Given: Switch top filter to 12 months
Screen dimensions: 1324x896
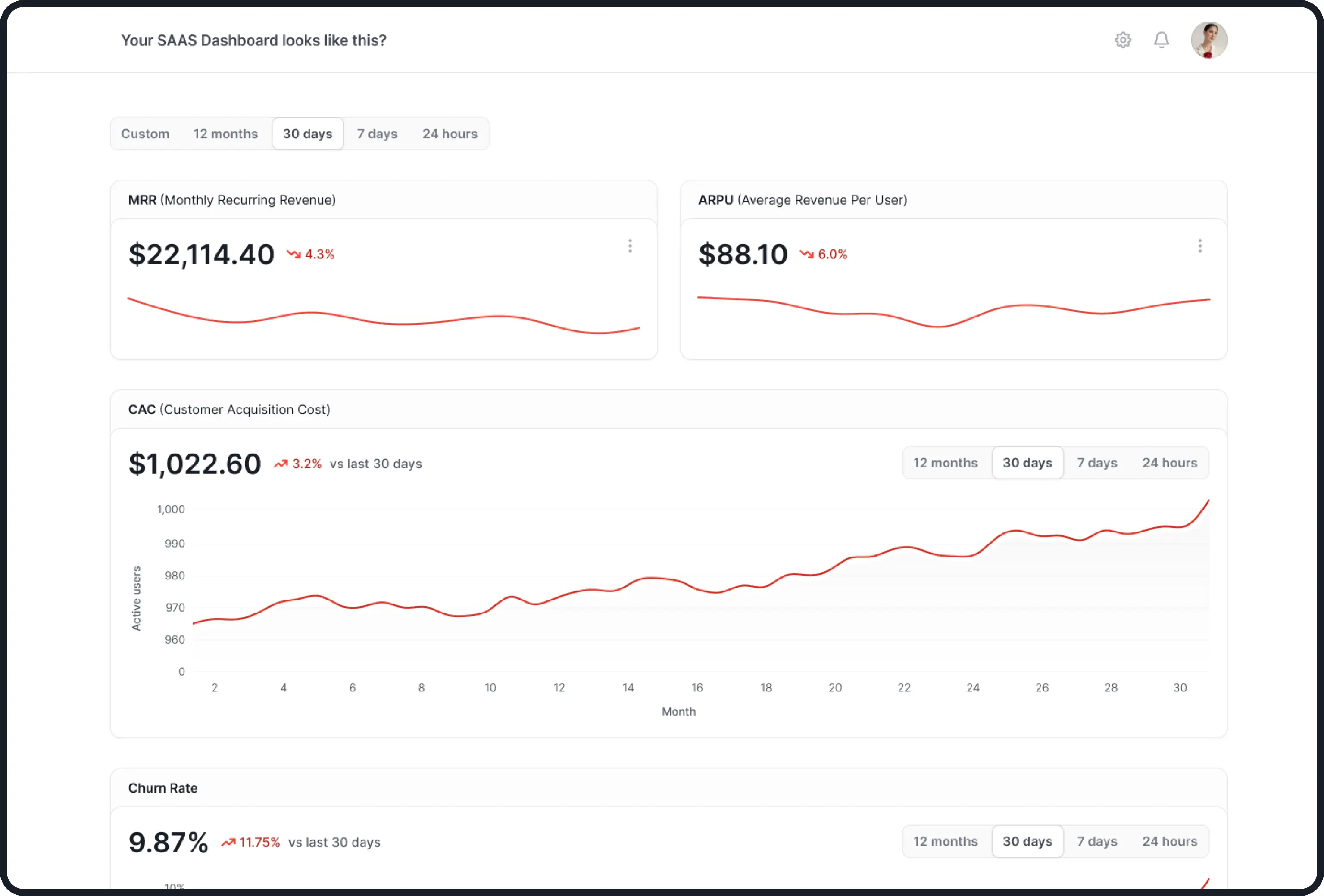Looking at the screenshot, I should (x=225, y=134).
